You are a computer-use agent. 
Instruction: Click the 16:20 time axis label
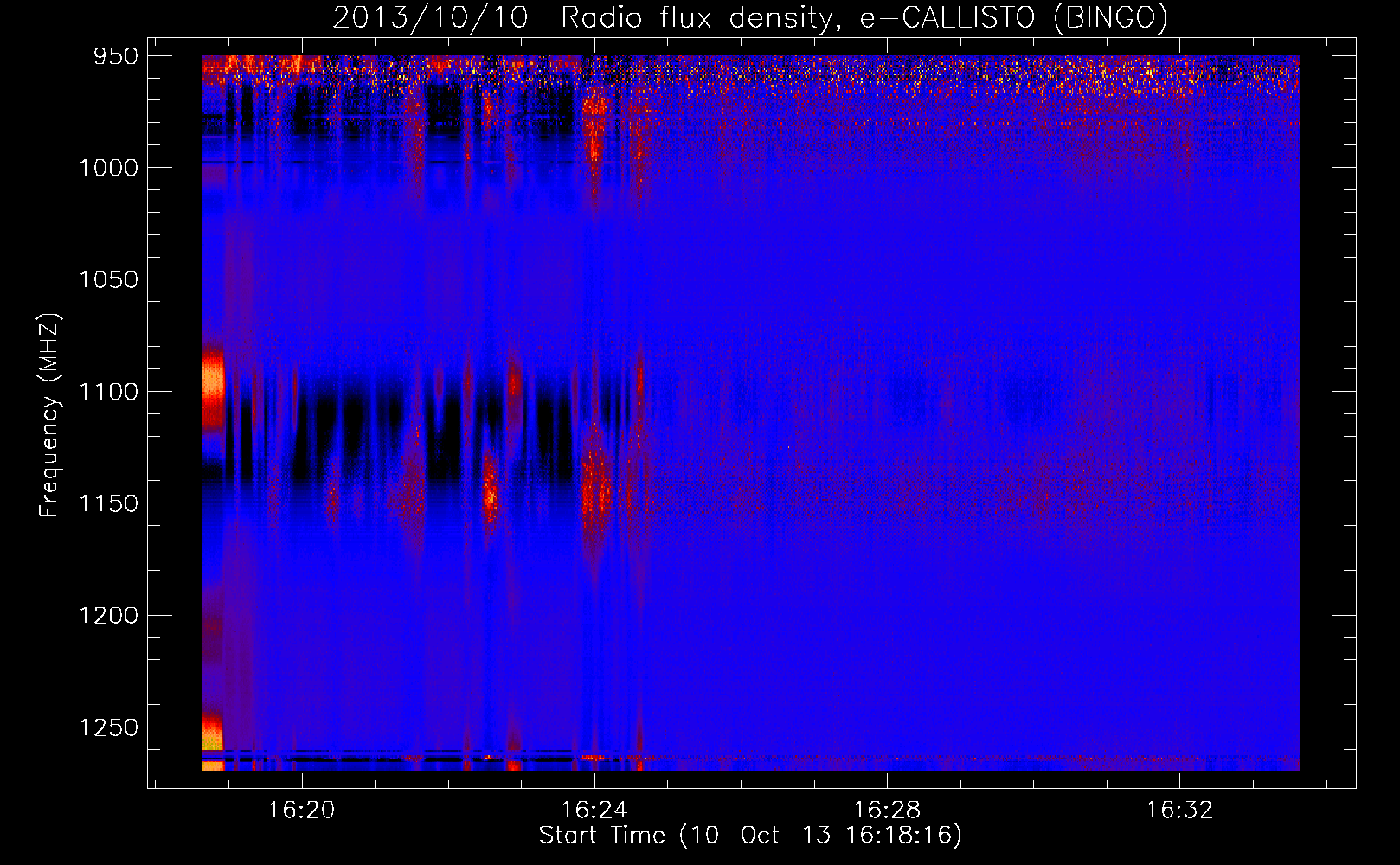coord(301,810)
